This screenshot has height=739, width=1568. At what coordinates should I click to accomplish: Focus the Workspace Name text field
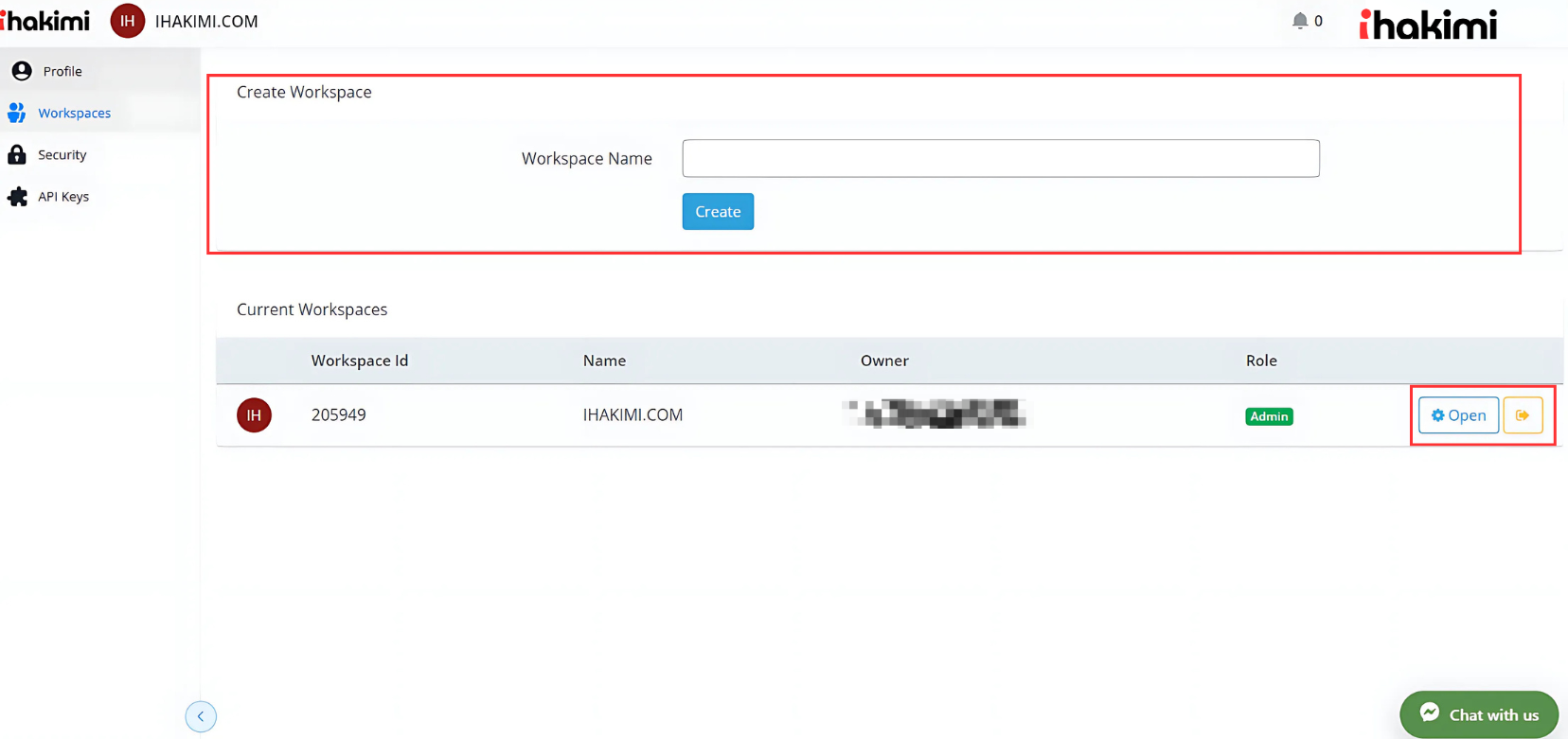1000,158
